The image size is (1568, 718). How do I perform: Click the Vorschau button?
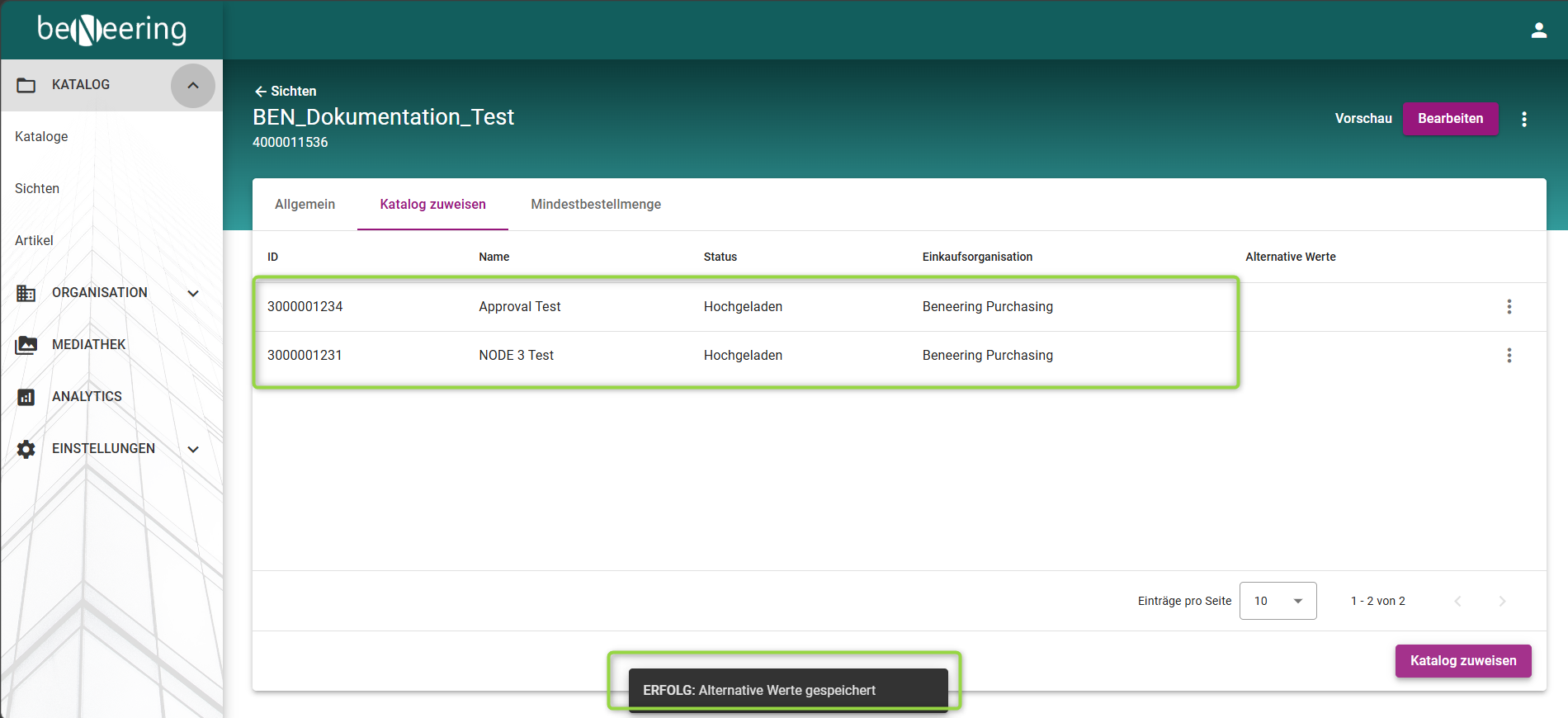coord(1363,119)
